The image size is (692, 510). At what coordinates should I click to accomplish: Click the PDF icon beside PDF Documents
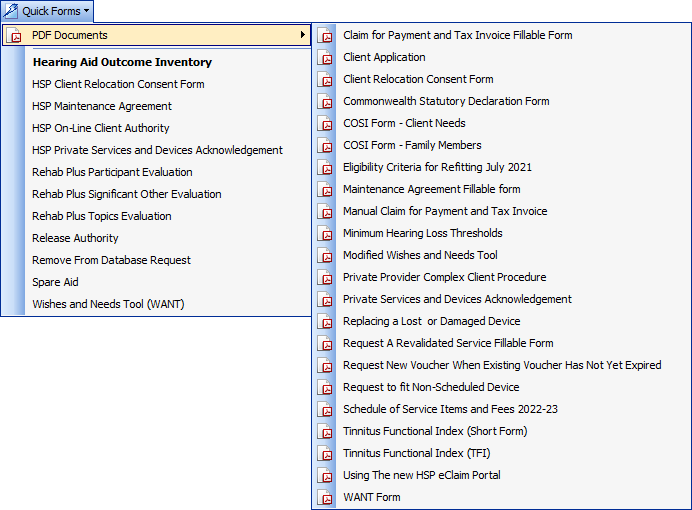15,35
